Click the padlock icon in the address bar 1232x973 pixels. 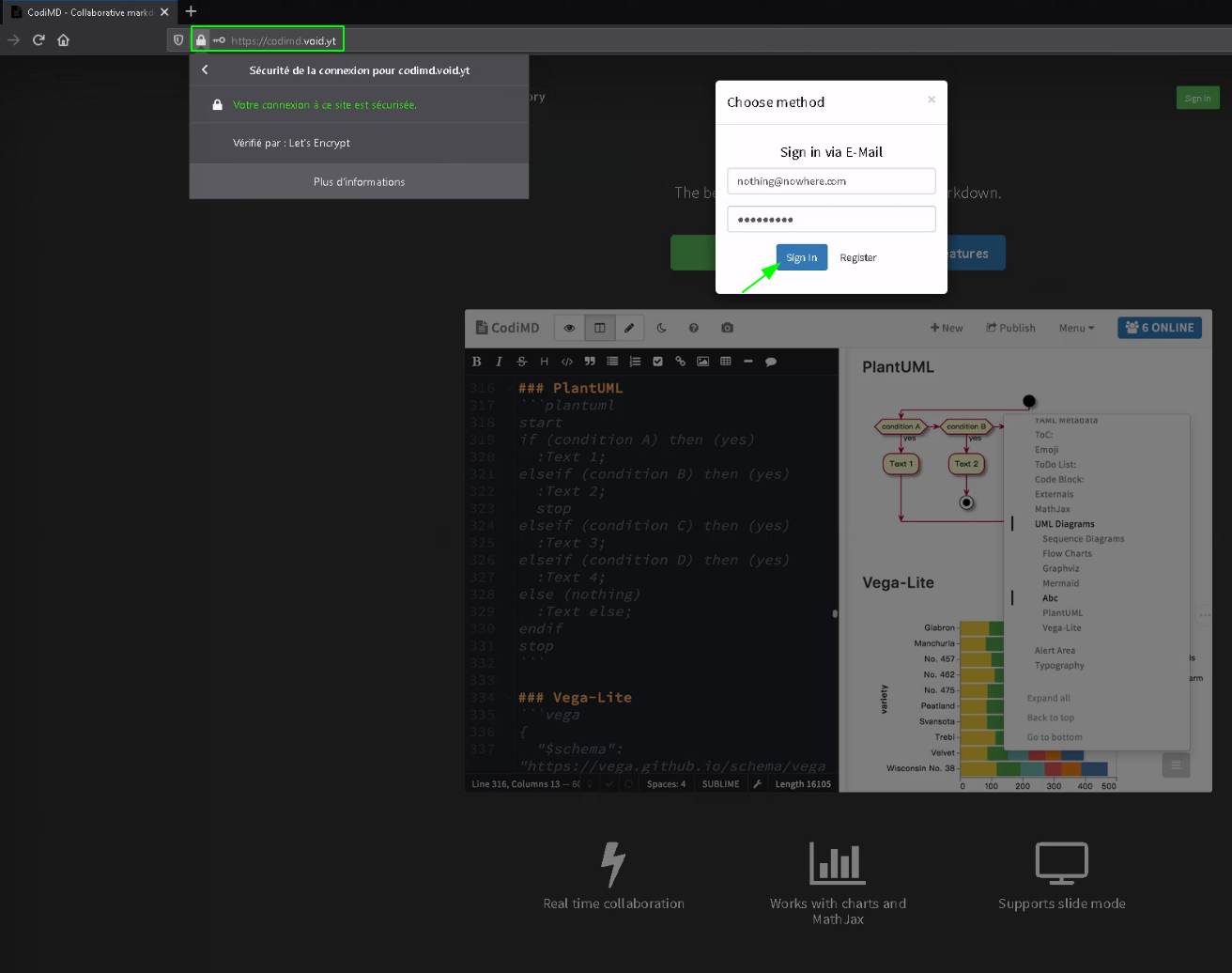(201, 40)
